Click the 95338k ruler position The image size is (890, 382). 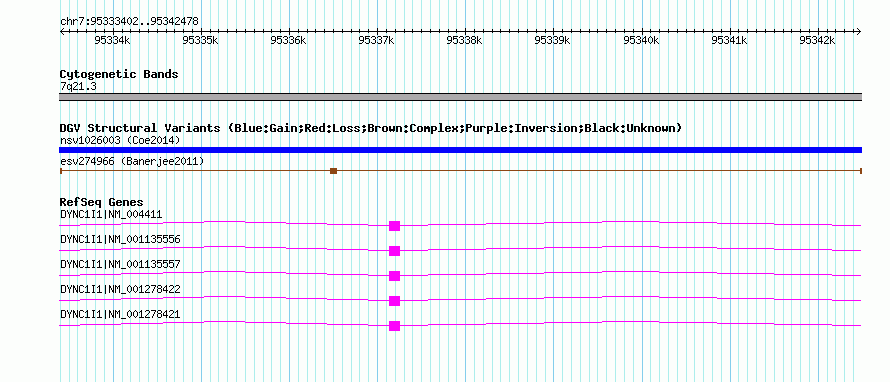465,40
